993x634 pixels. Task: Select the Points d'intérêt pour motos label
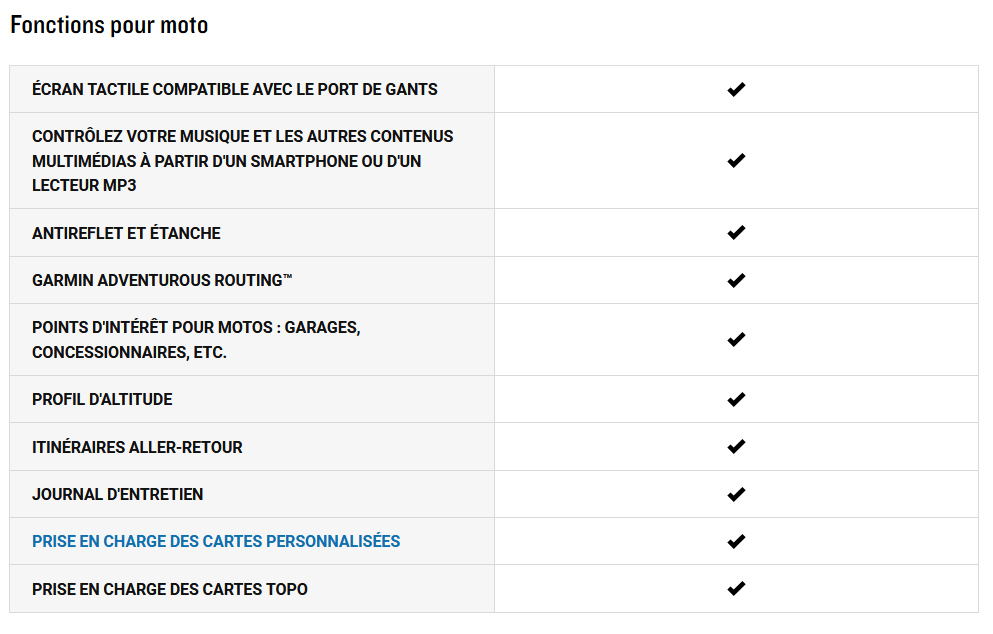(196, 339)
